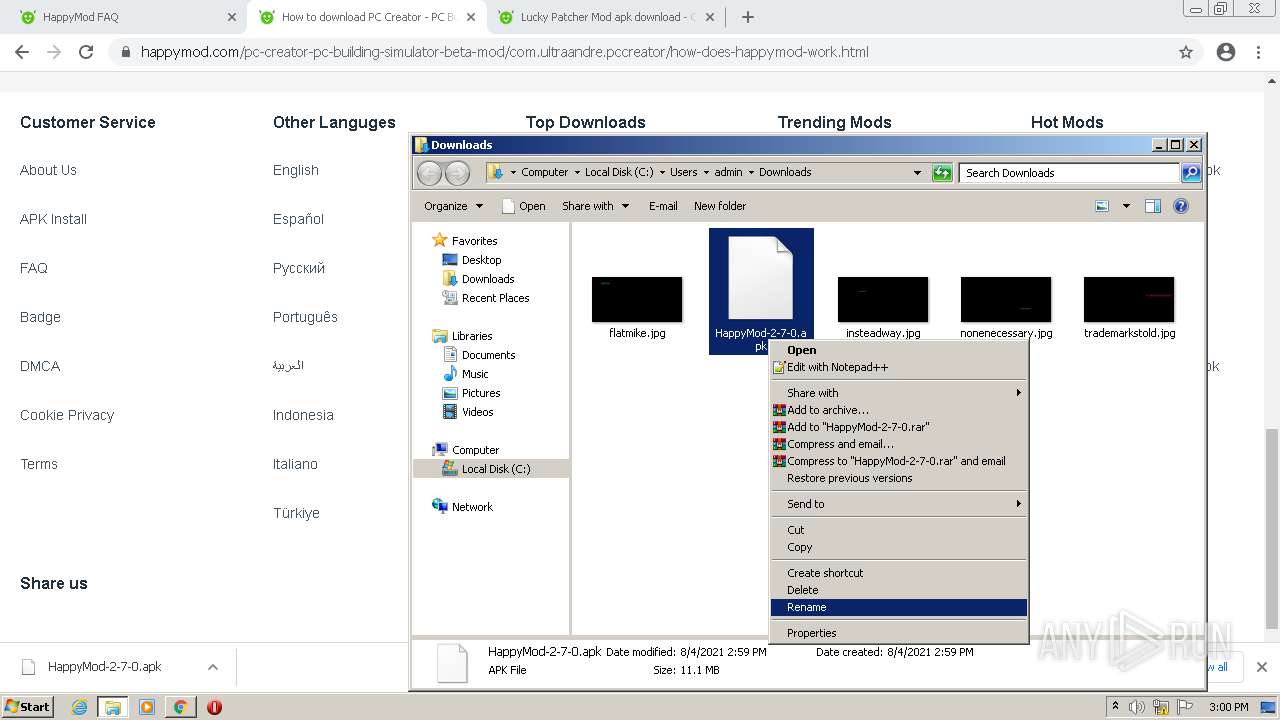Open a new Chrome tab

tap(747, 17)
